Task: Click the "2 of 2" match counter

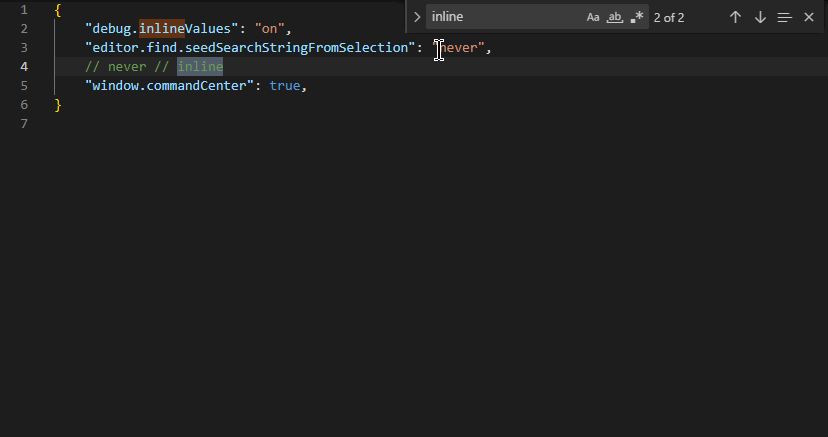Action: click(x=669, y=17)
